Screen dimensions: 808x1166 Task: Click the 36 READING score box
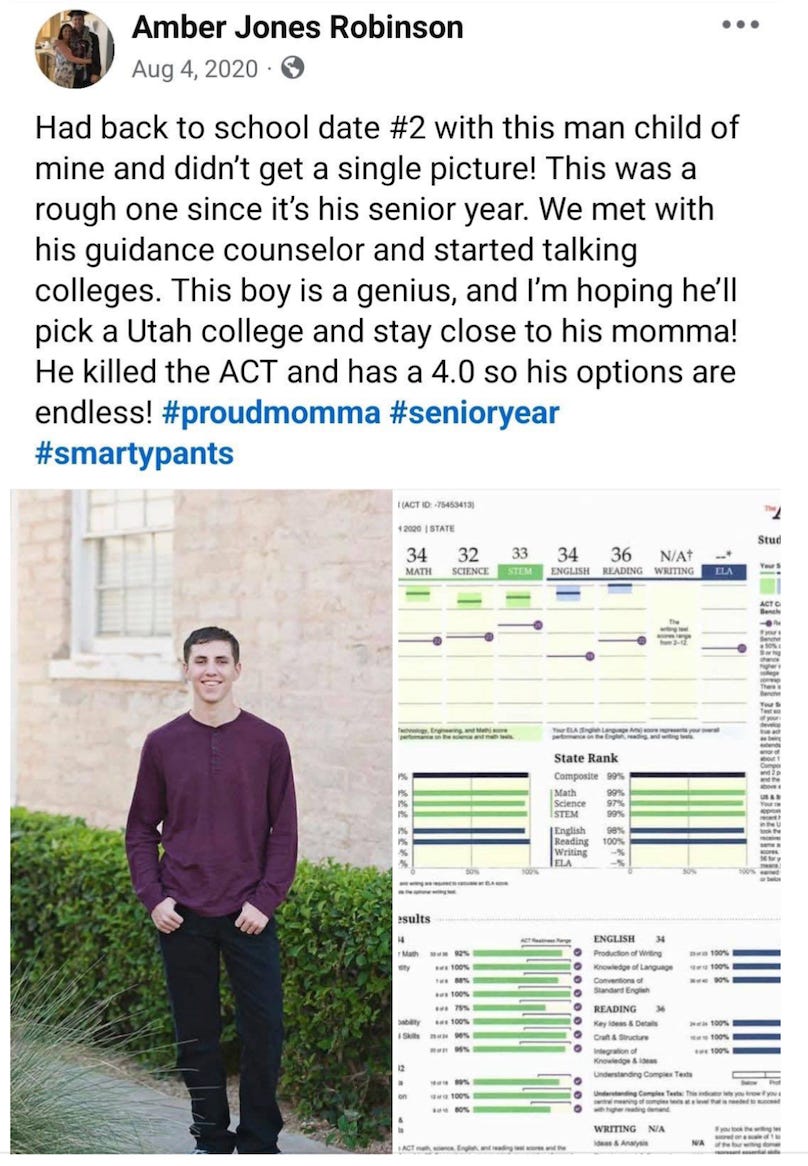621,561
